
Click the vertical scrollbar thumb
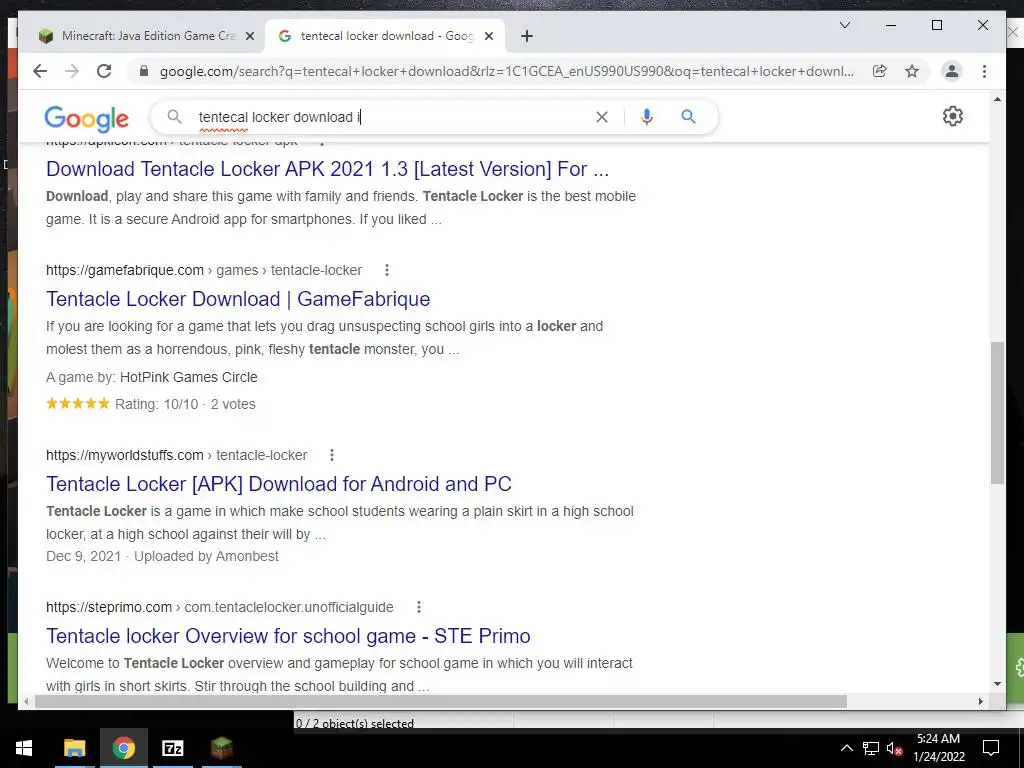997,413
